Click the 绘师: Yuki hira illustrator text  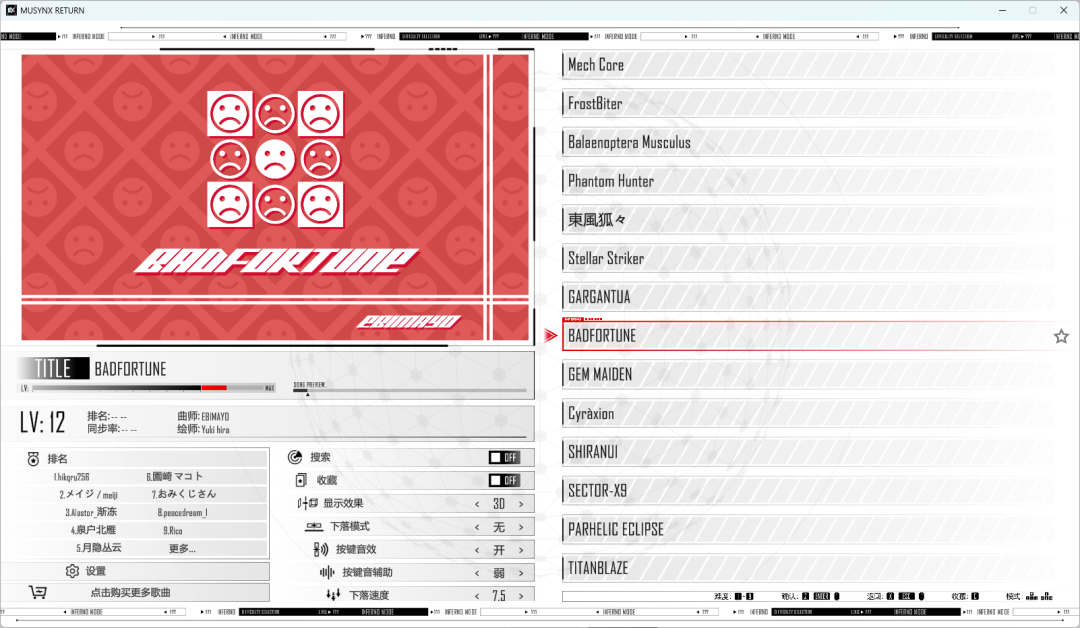tap(203, 429)
